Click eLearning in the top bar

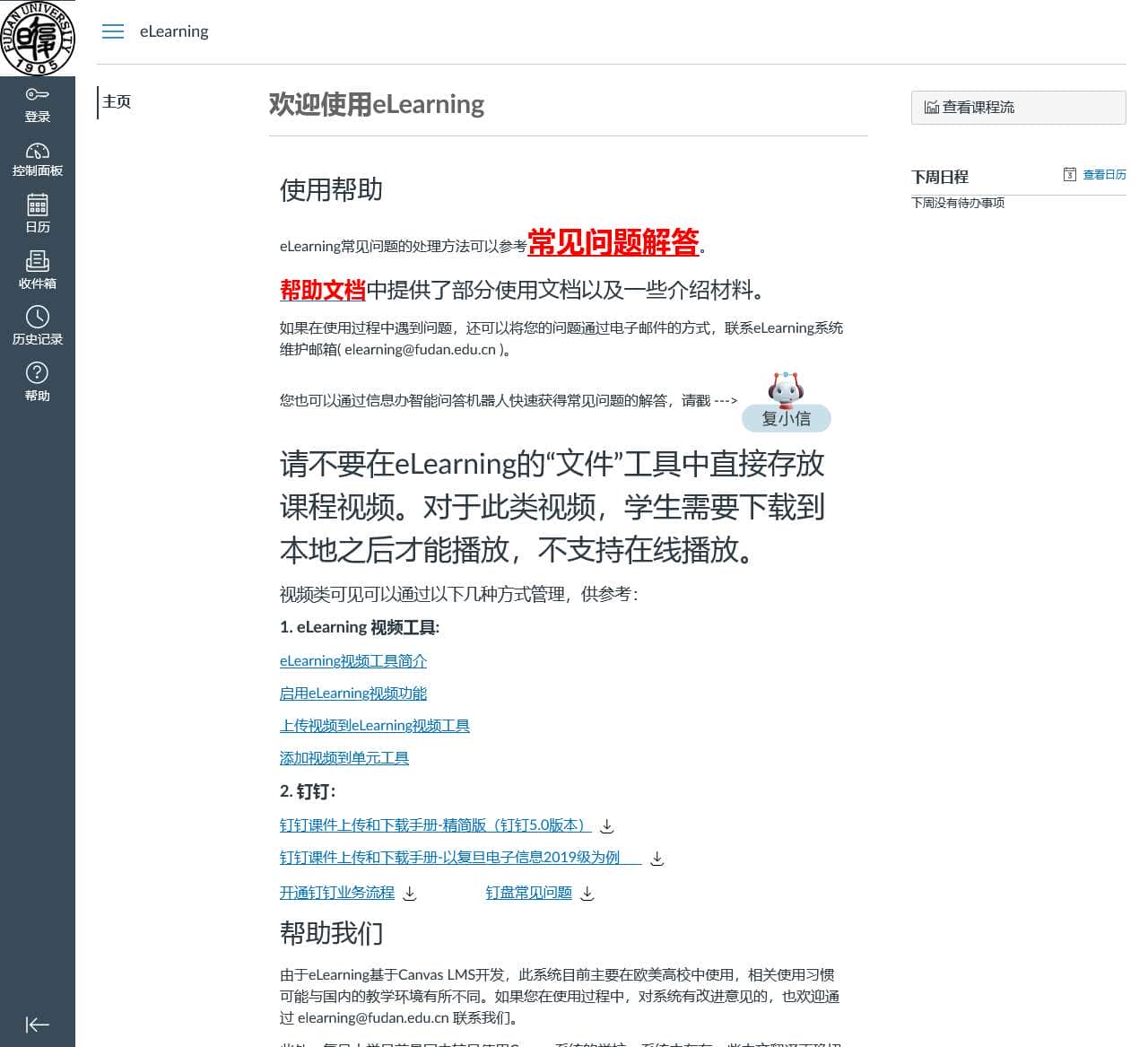pos(174,31)
